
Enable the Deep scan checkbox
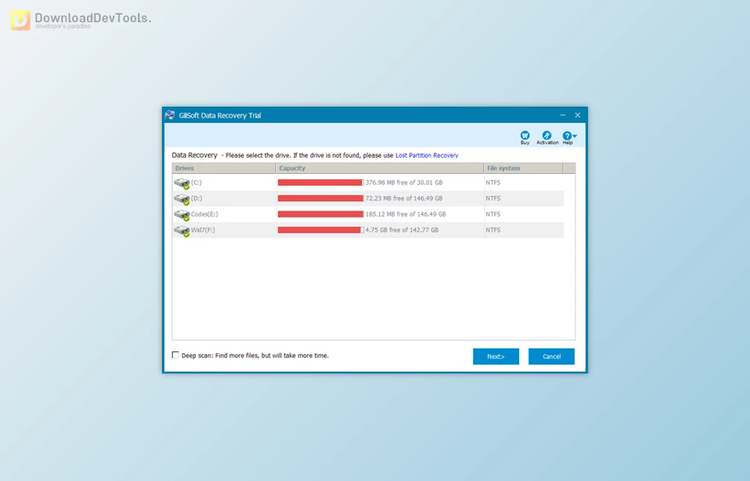click(175, 355)
